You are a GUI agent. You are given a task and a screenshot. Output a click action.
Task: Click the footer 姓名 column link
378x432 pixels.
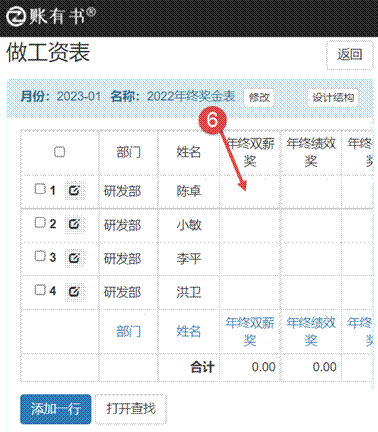(189, 331)
